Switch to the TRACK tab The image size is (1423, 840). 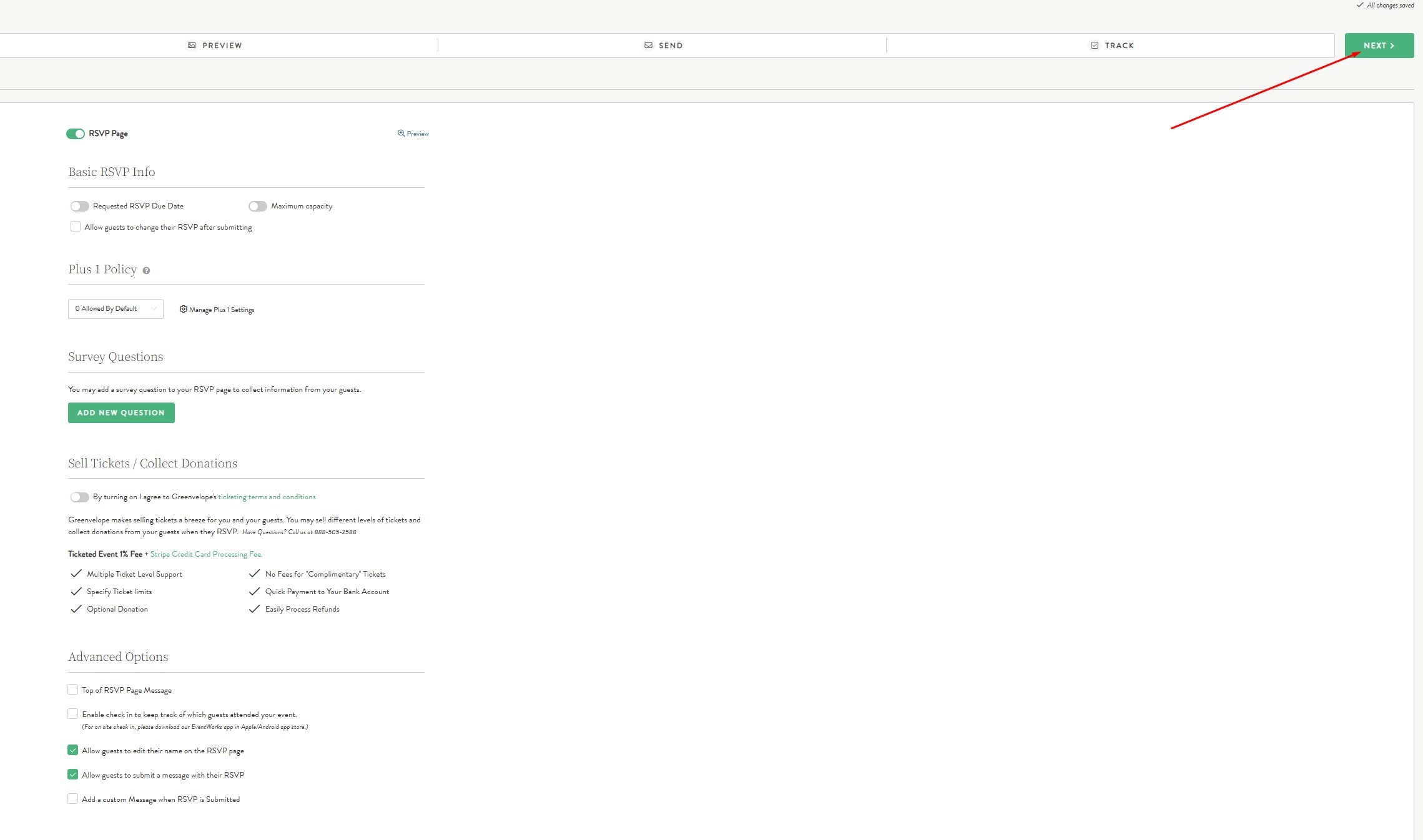coord(1112,46)
